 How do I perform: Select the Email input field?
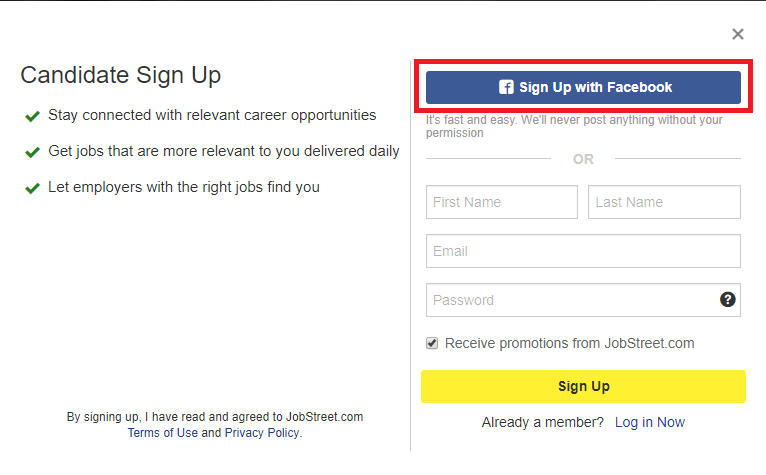583,251
